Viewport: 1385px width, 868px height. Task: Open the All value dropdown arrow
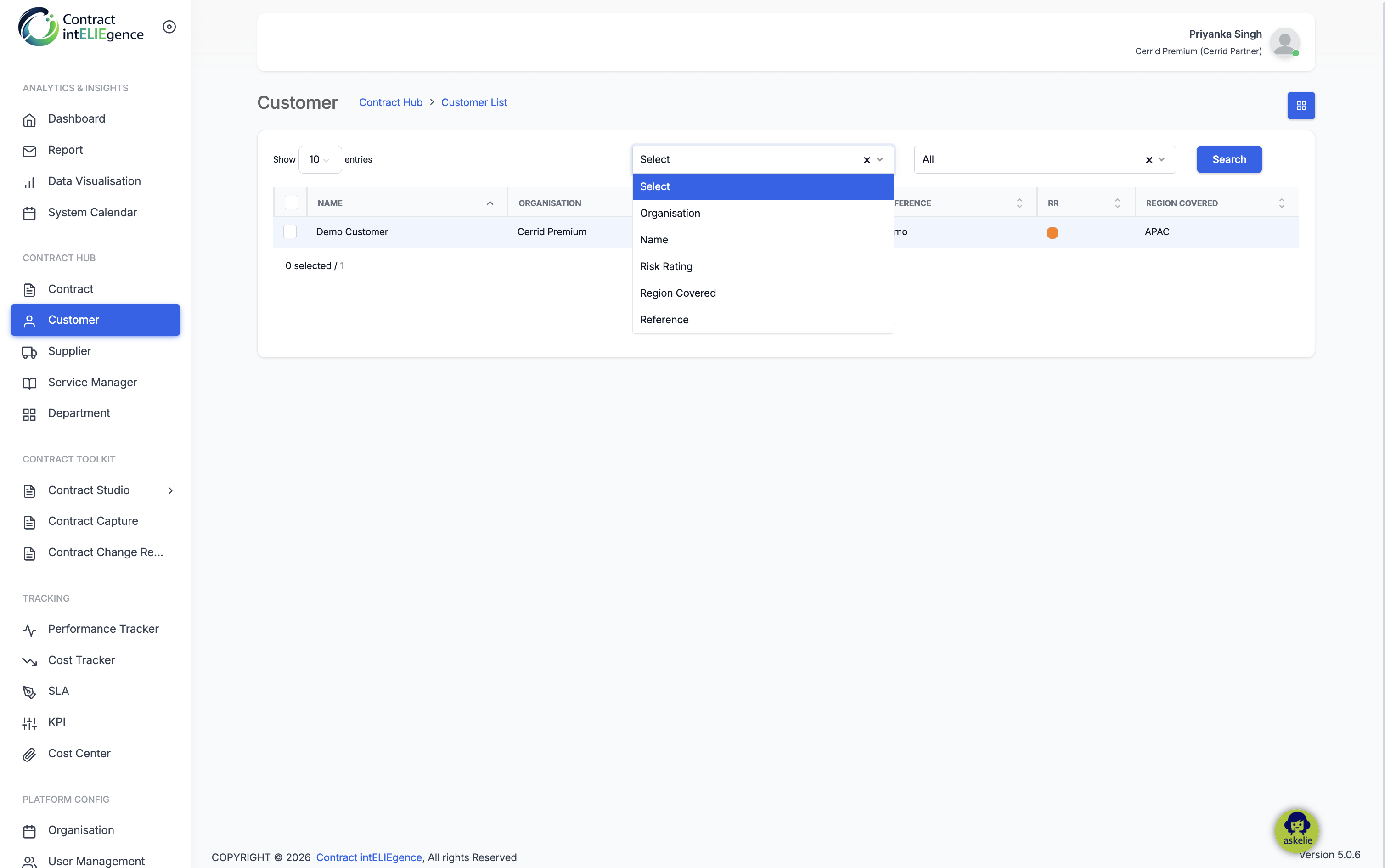(1162, 160)
